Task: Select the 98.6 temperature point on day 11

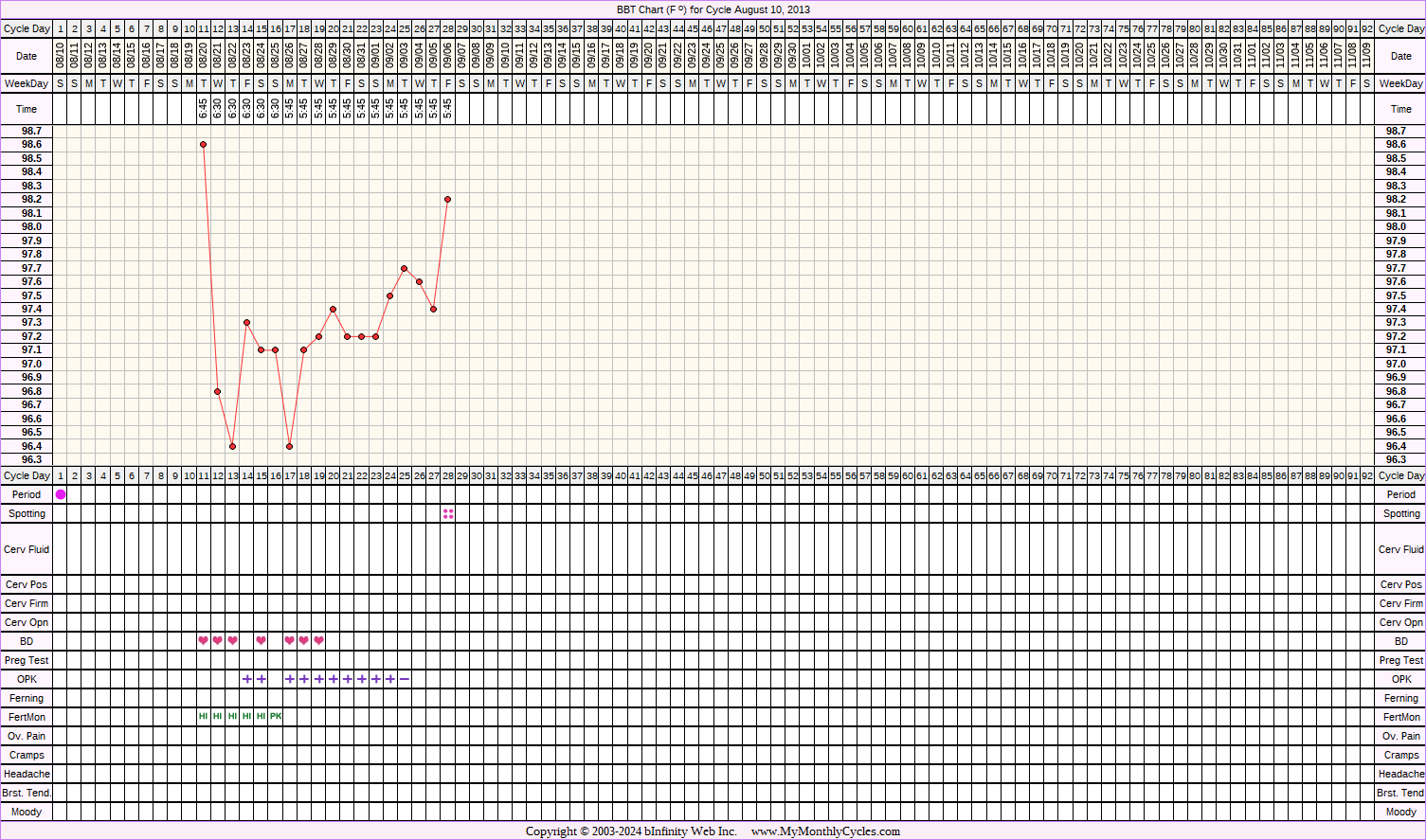Action: click(x=204, y=144)
